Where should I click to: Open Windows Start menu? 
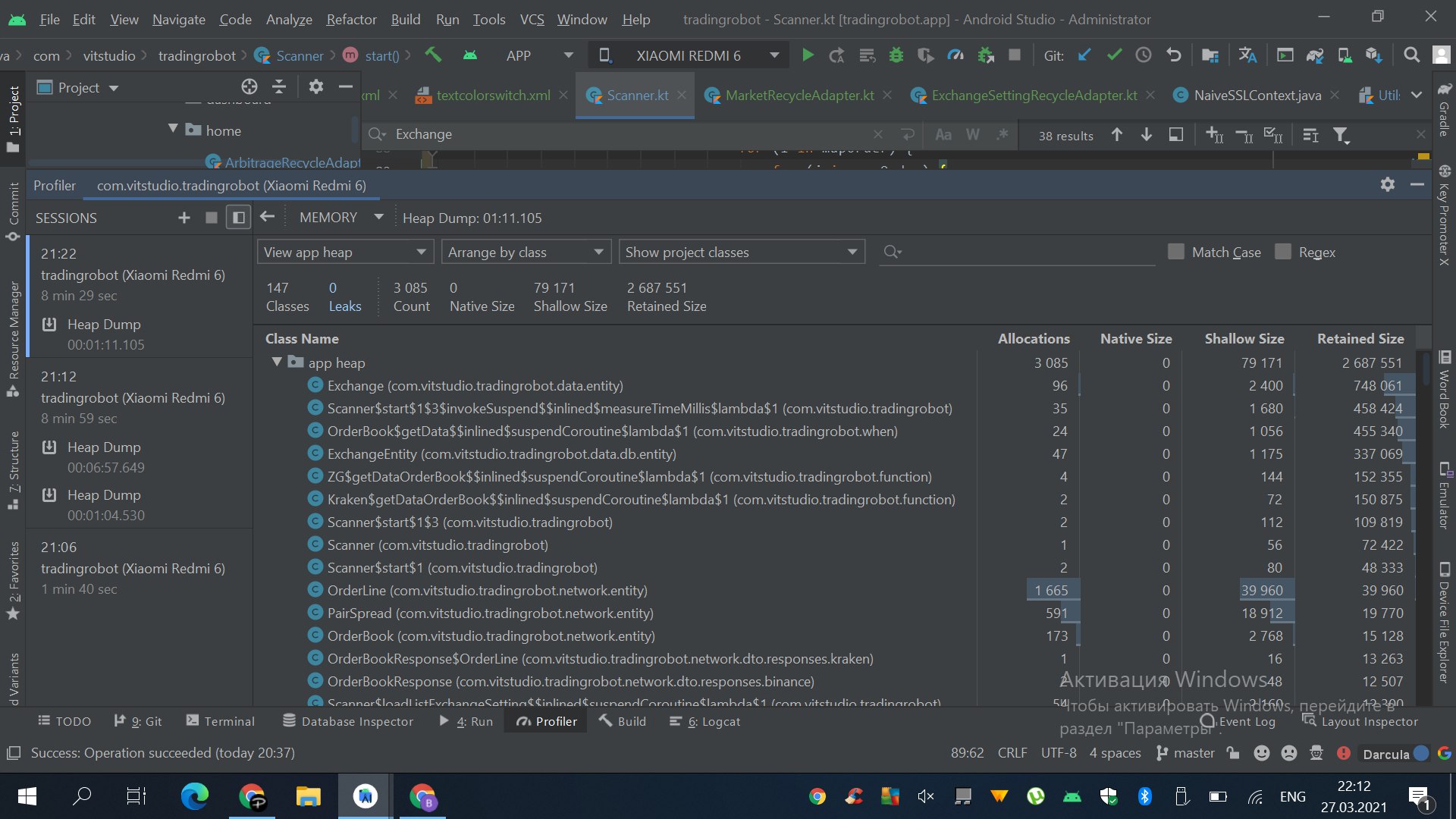[27, 796]
